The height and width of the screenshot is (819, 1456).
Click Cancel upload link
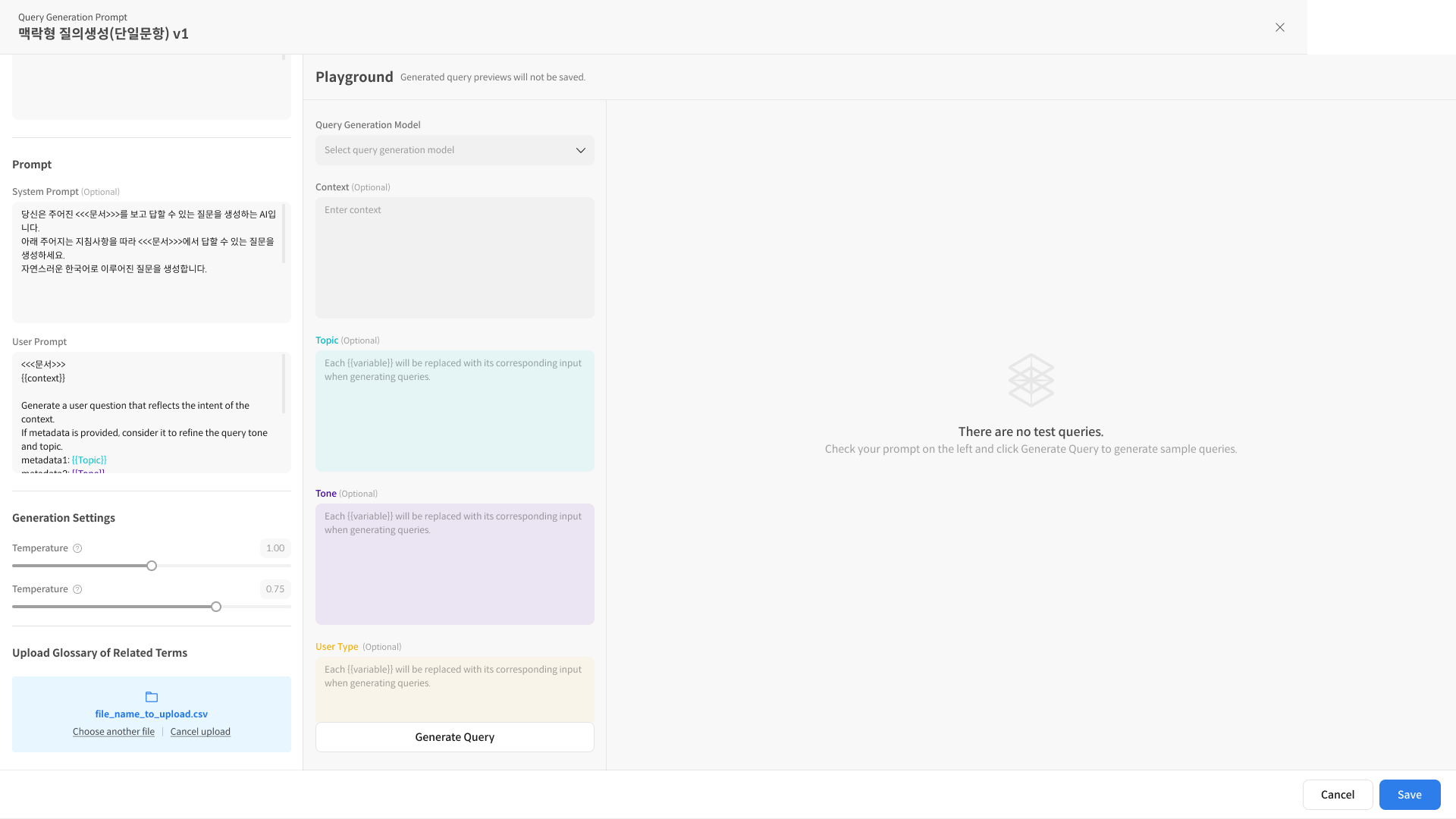coord(200,732)
